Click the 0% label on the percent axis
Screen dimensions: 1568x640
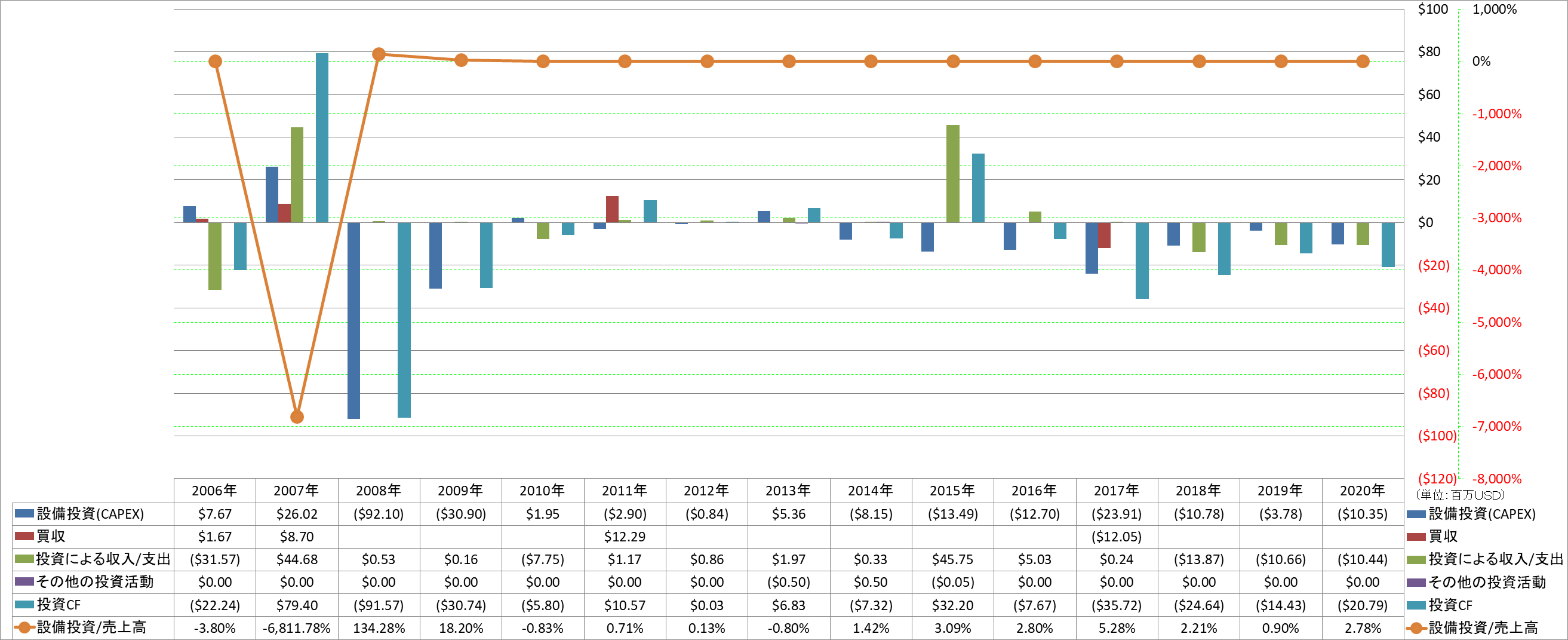coord(1481,62)
